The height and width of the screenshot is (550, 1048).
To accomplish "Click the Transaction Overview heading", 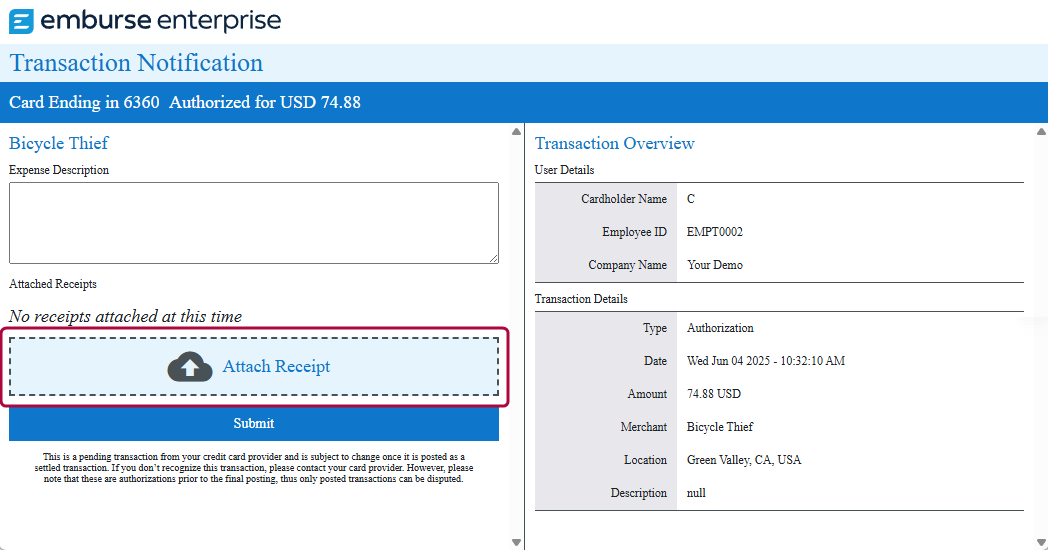I will 614,143.
